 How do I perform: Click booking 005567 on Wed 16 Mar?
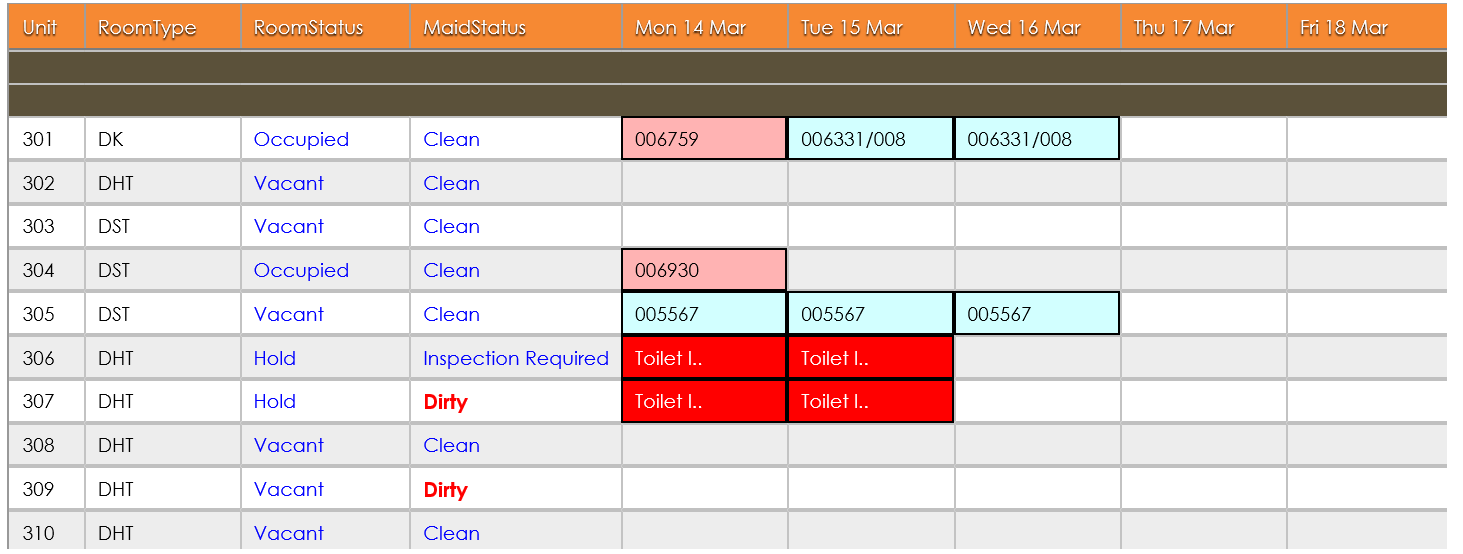click(x=1036, y=314)
